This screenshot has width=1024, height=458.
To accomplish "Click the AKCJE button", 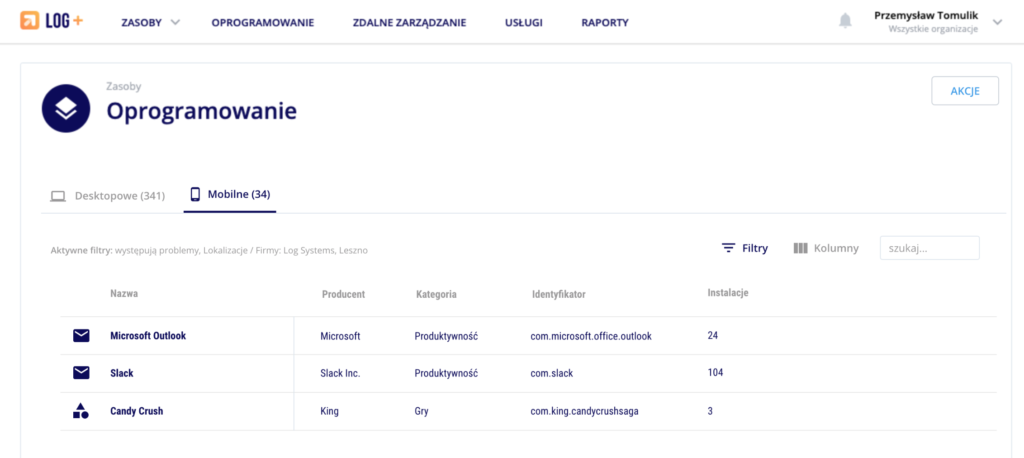I will tap(965, 91).
